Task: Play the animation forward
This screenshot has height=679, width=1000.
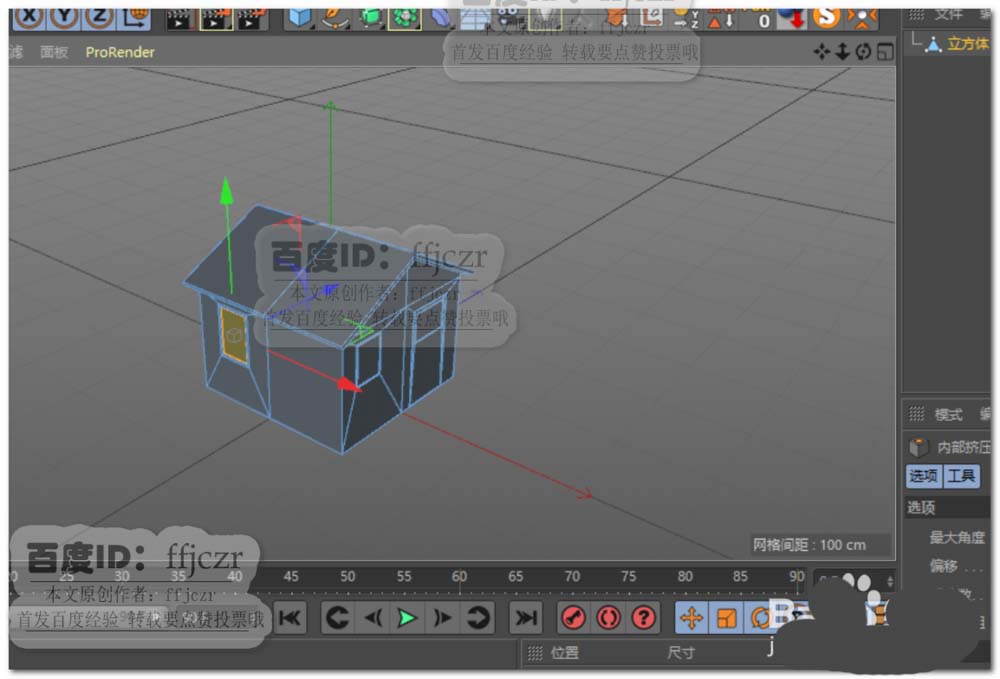Action: coord(407,618)
